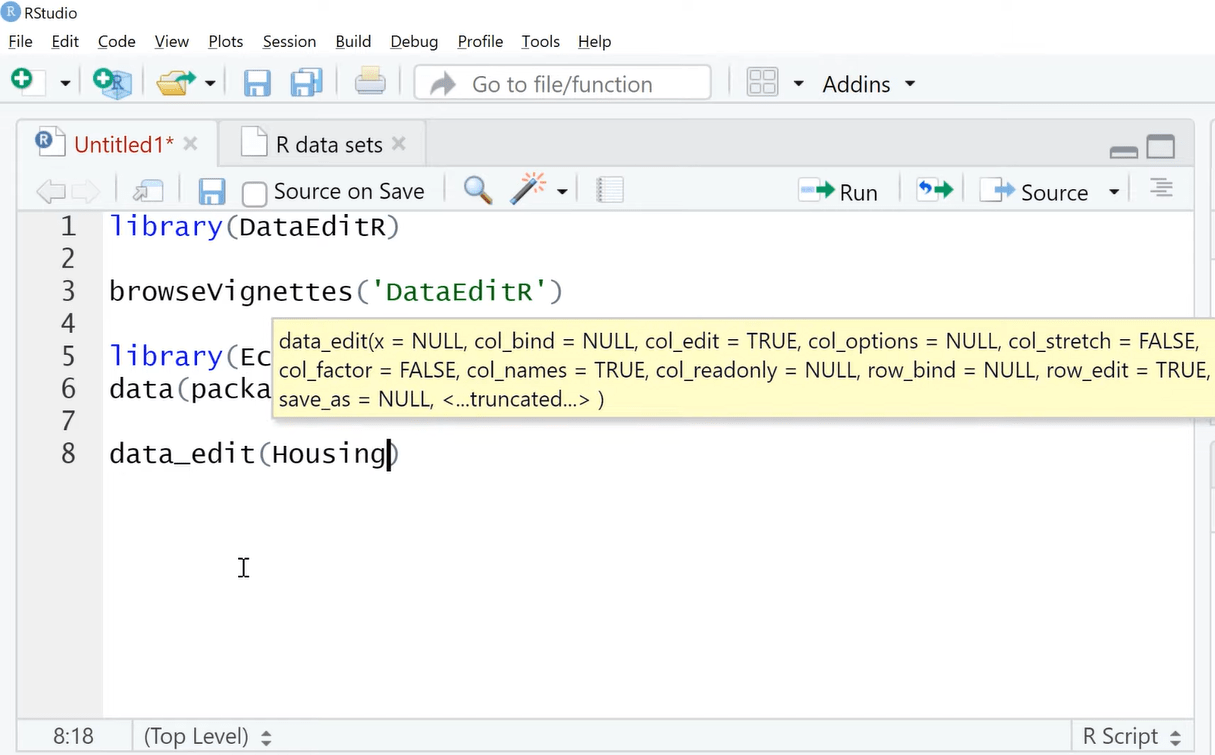Create a new R project icon
Viewport: 1215px width, 755px height.
(x=112, y=82)
